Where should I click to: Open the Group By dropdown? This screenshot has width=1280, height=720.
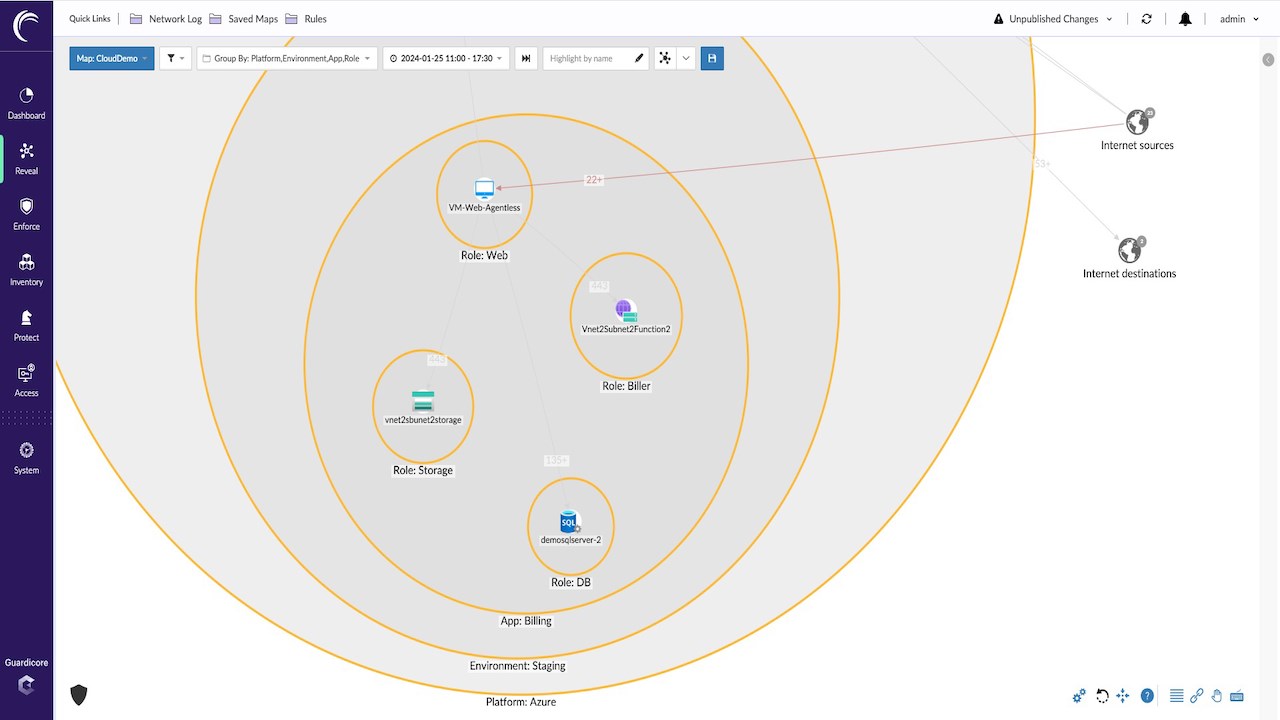287,58
